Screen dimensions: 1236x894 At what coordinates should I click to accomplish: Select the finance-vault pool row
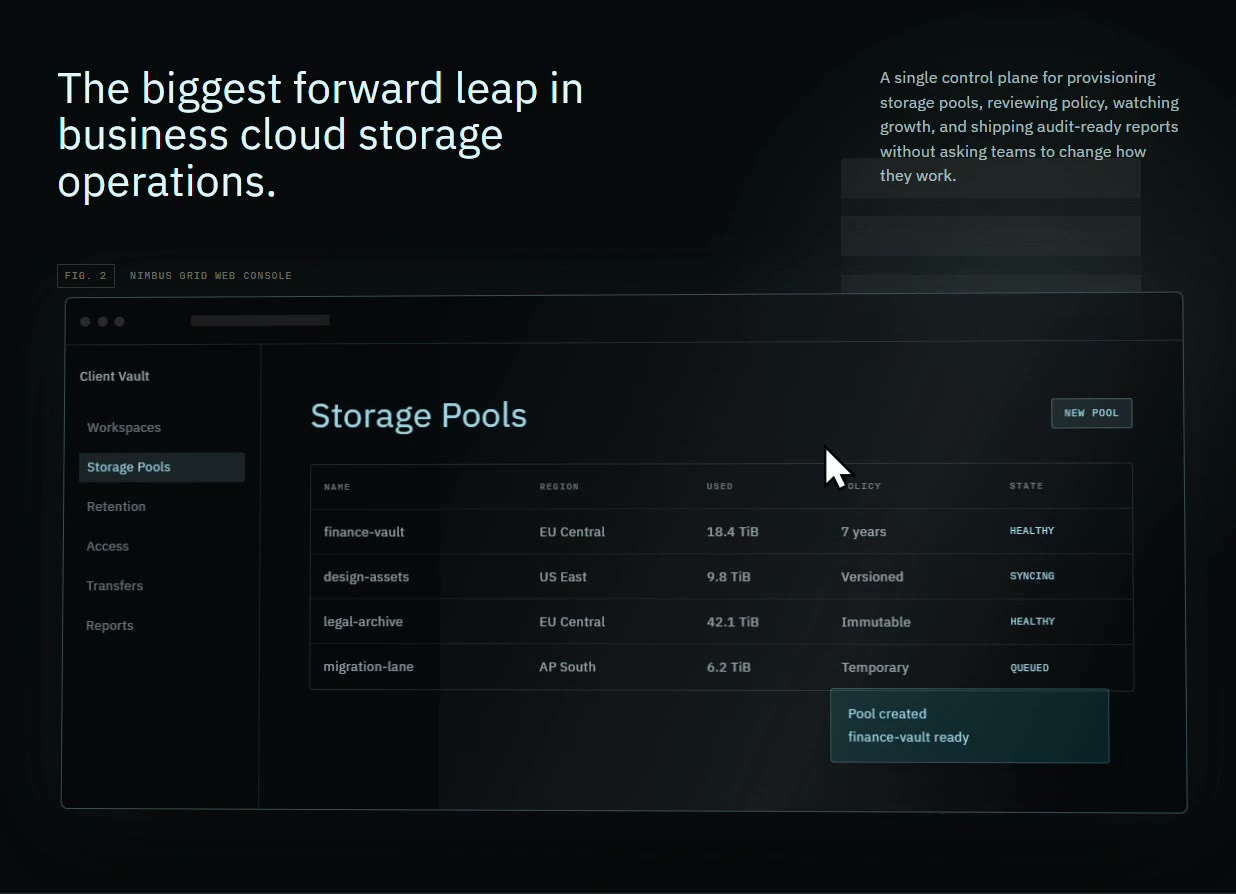pos(721,531)
